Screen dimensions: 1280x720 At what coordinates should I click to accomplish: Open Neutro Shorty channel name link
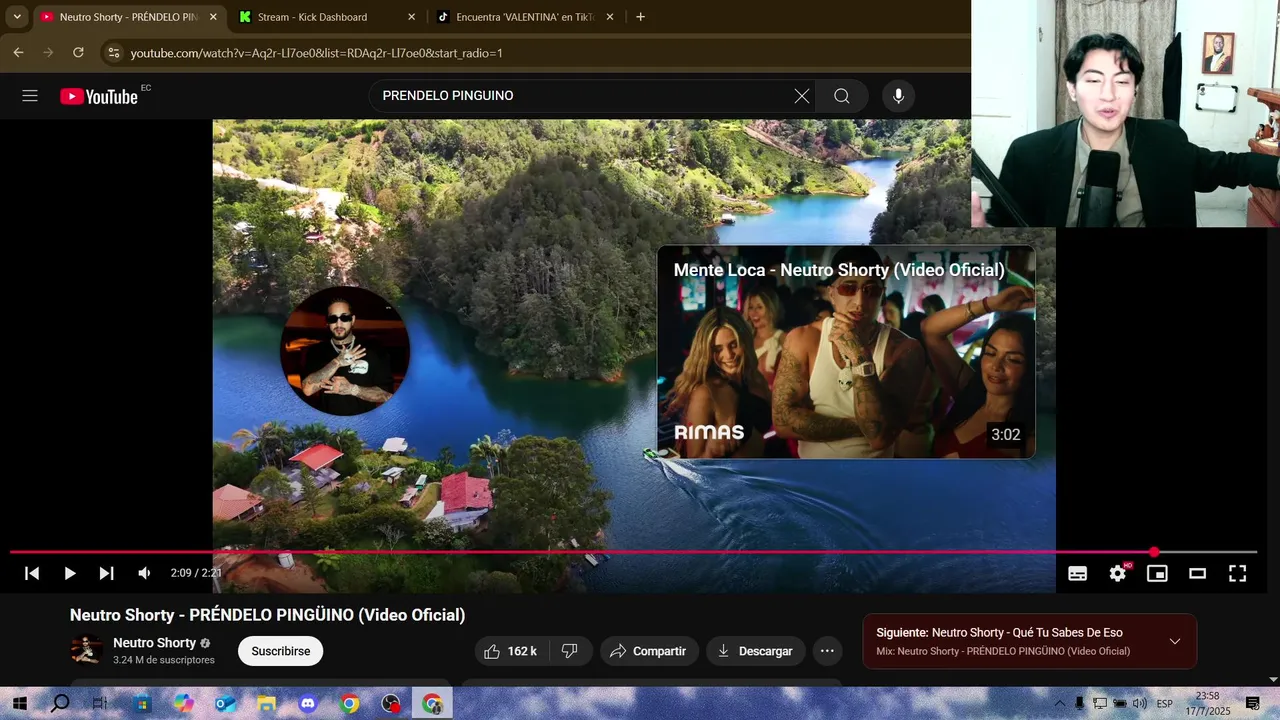click(x=154, y=643)
